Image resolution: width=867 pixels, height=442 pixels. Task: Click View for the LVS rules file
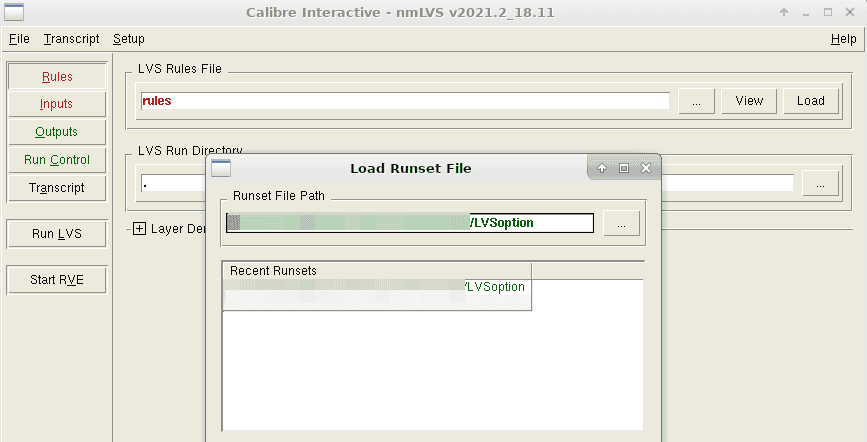click(749, 101)
